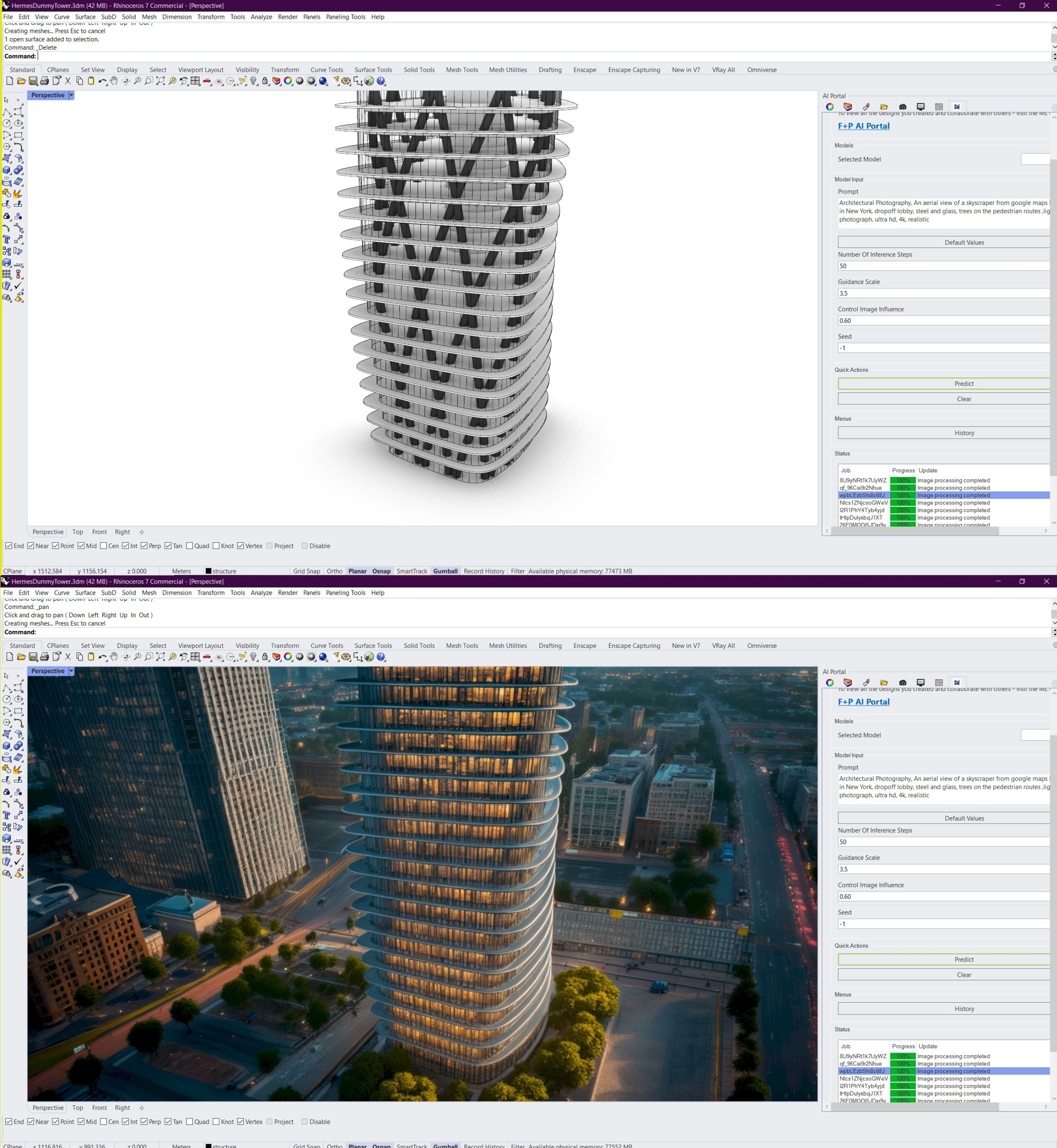Image resolution: width=1057 pixels, height=1148 pixels.
Task: Click the Save icon in the upper window's toolbar
Action: coord(33,81)
